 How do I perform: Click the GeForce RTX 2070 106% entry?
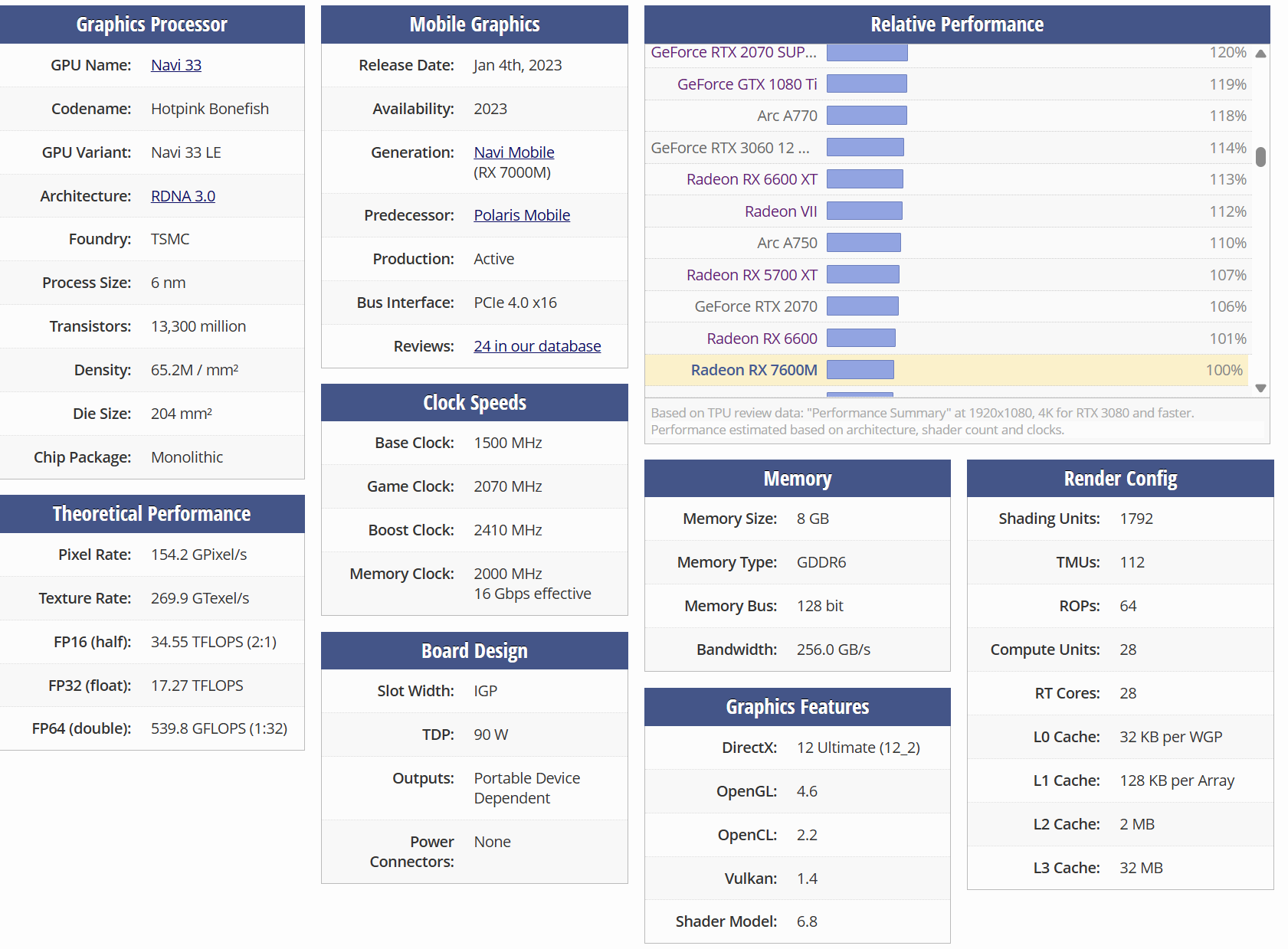(x=755, y=306)
